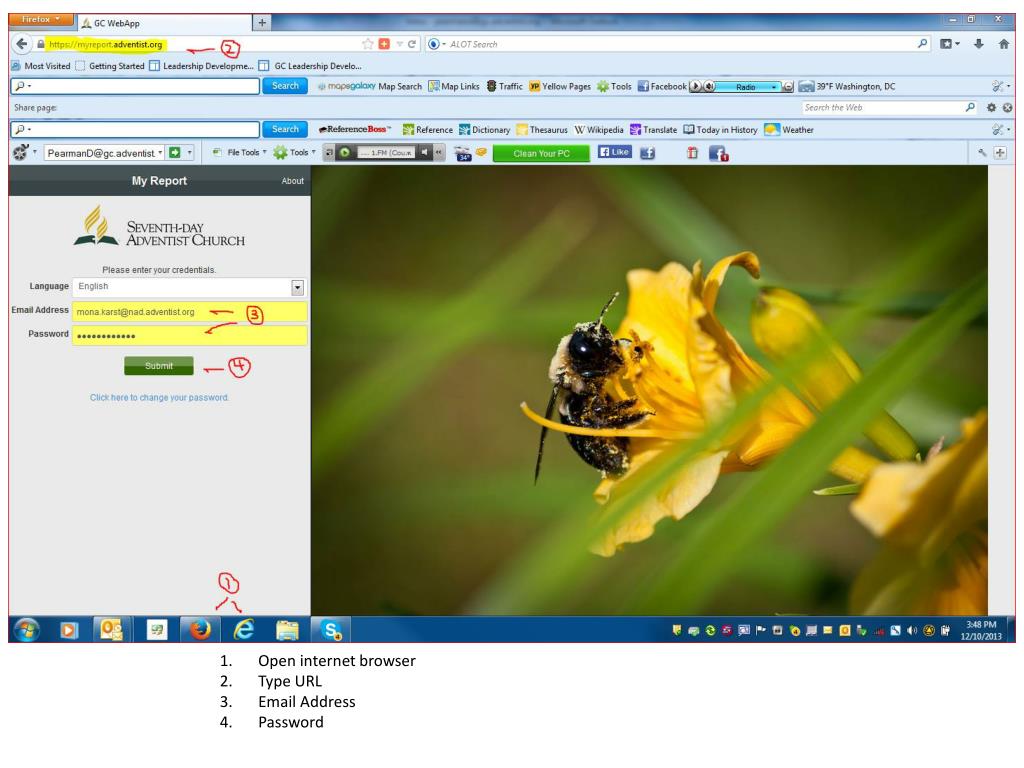The width and height of the screenshot is (1024, 768).
Task: Open Outlook from the taskbar
Action: tap(111, 630)
